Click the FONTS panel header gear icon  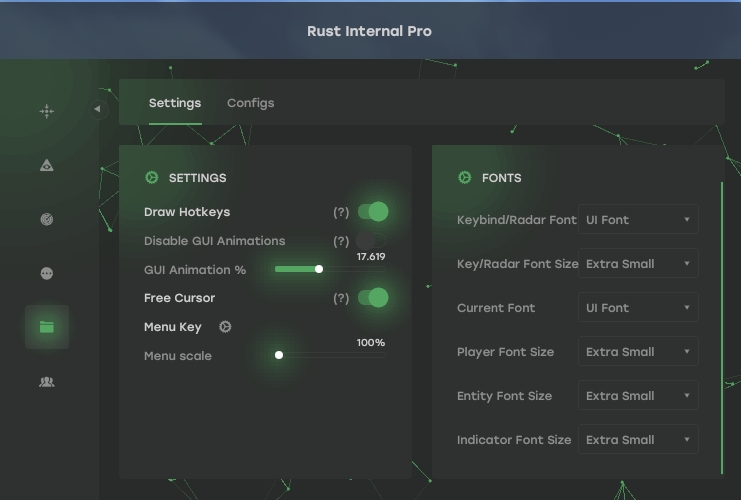click(465, 178)
